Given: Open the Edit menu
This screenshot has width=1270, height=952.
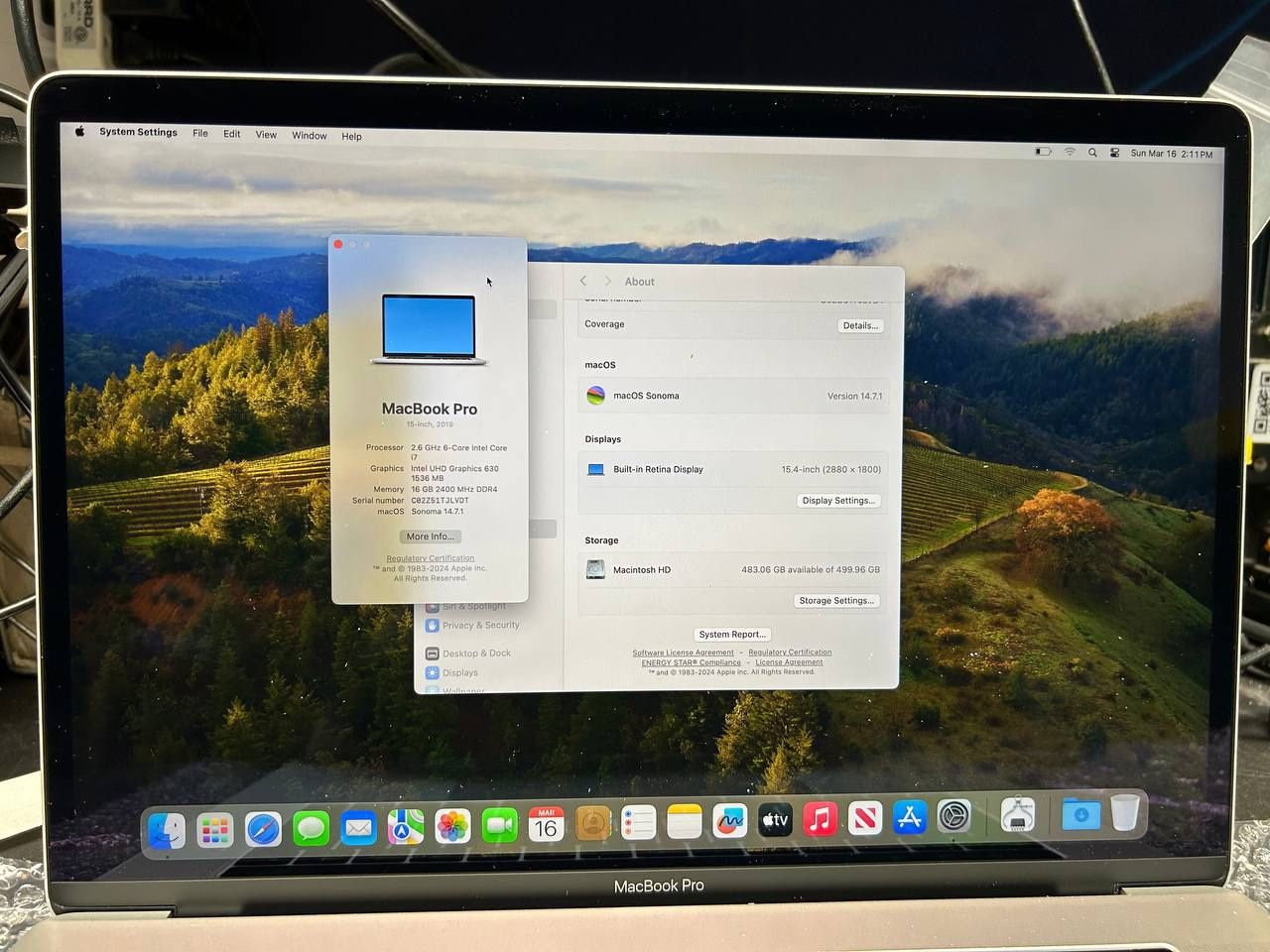Looking at the screenshot, I should [x=231, y=134].
